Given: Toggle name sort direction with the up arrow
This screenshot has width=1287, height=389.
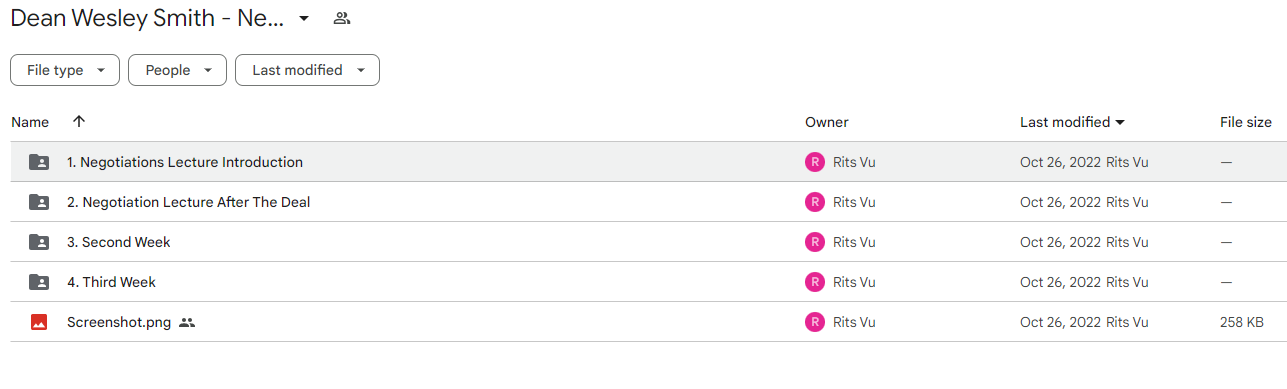Looking at the screenshot, I should point(79,121).
